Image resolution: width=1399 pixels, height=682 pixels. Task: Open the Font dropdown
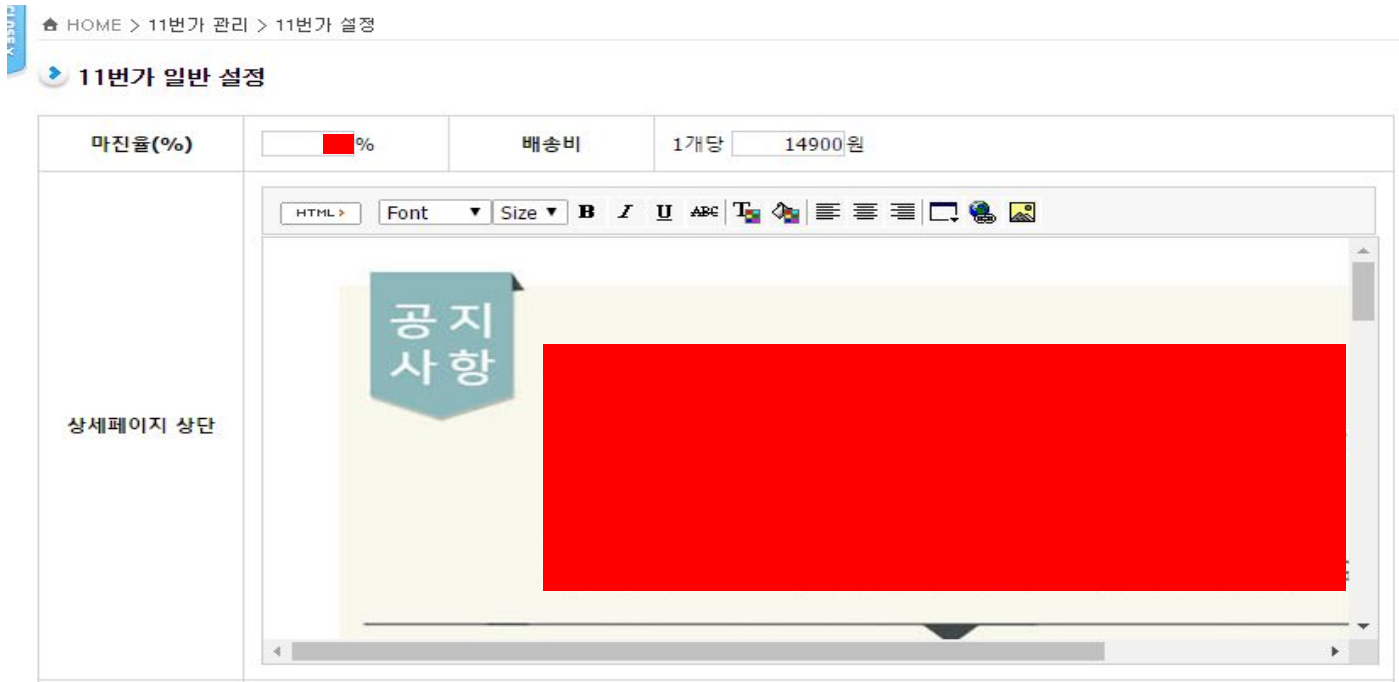(434, 212)
